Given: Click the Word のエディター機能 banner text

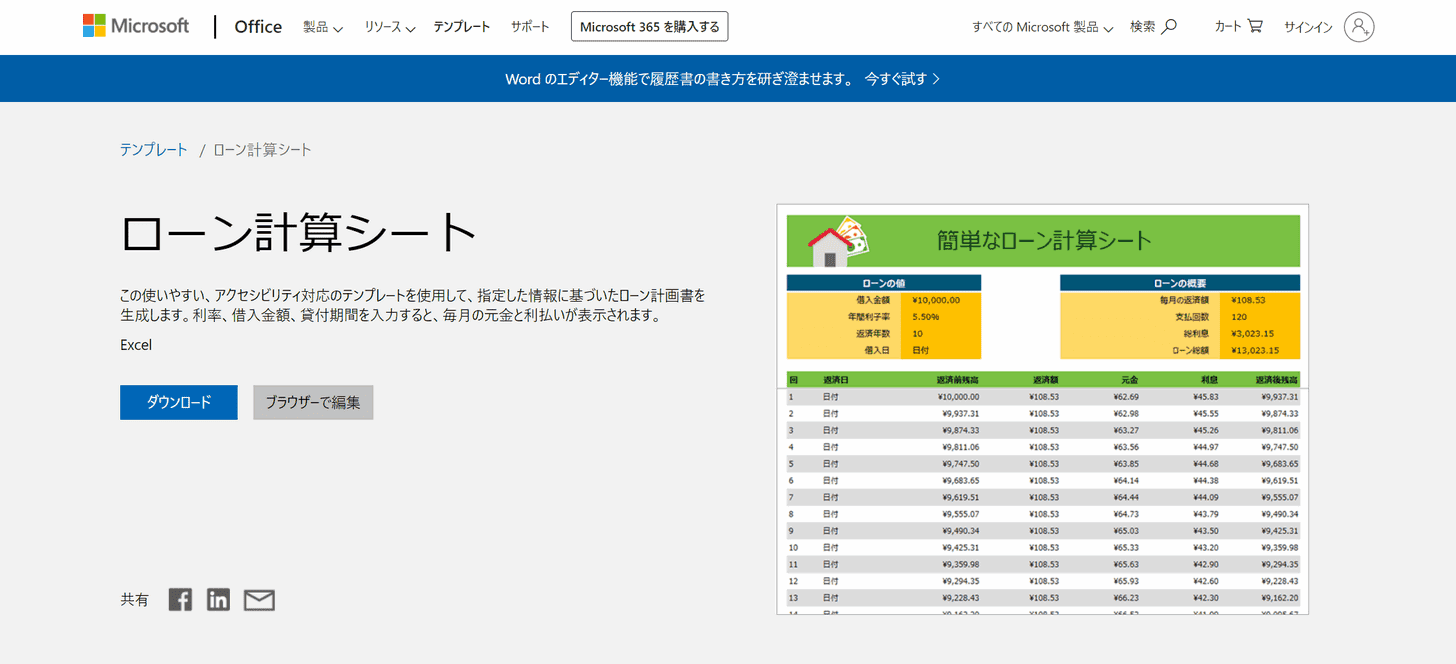Looking at the screenshot, I should click(680, 78).
